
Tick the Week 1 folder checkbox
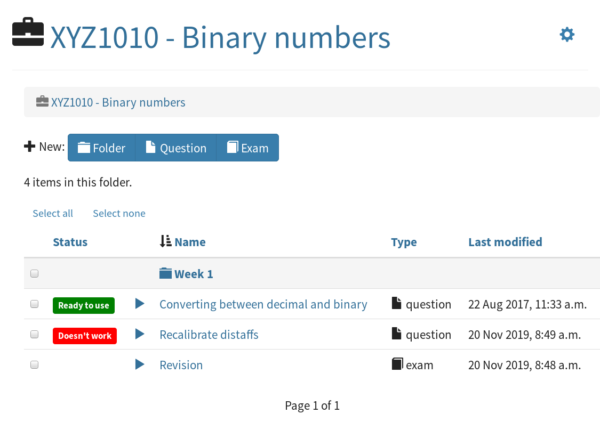pyautogui.click(x=34, y=274)
